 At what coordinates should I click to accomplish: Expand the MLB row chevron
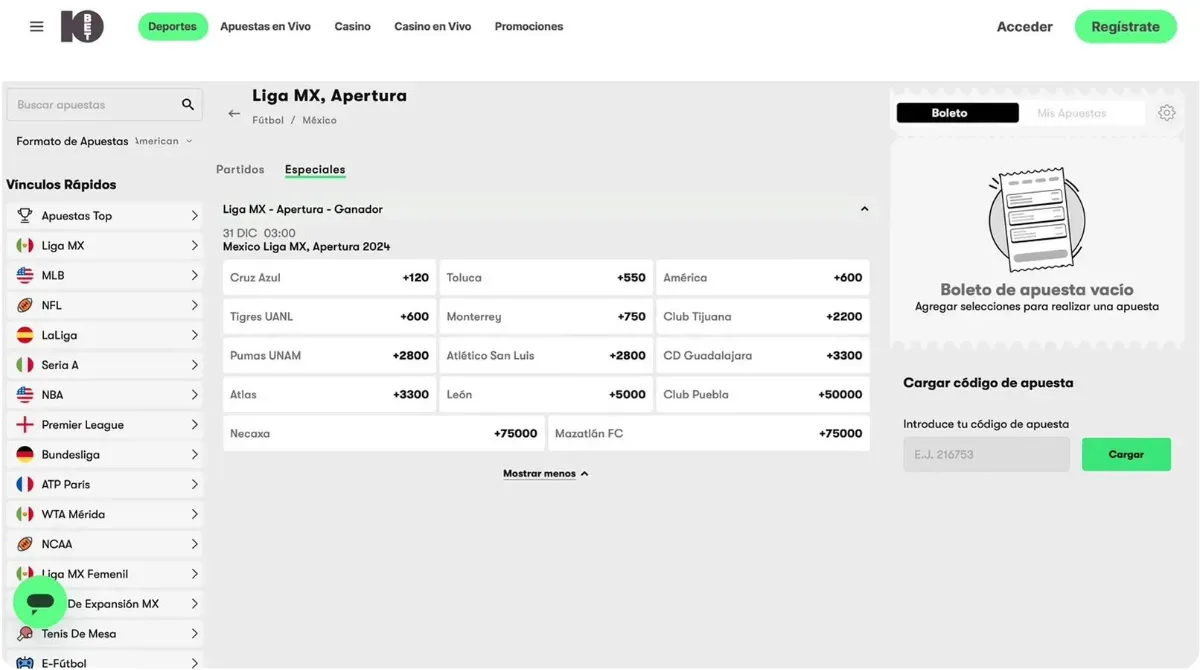(194, 275)
